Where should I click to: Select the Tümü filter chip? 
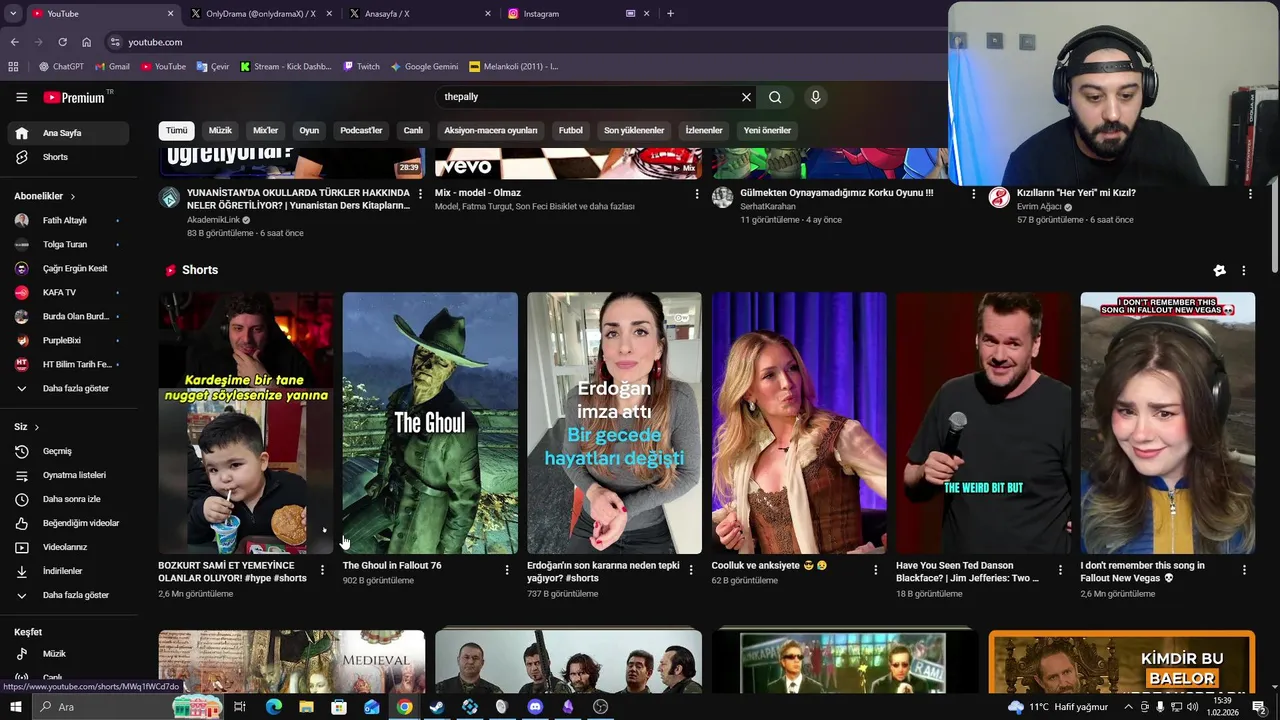(177, 130)
